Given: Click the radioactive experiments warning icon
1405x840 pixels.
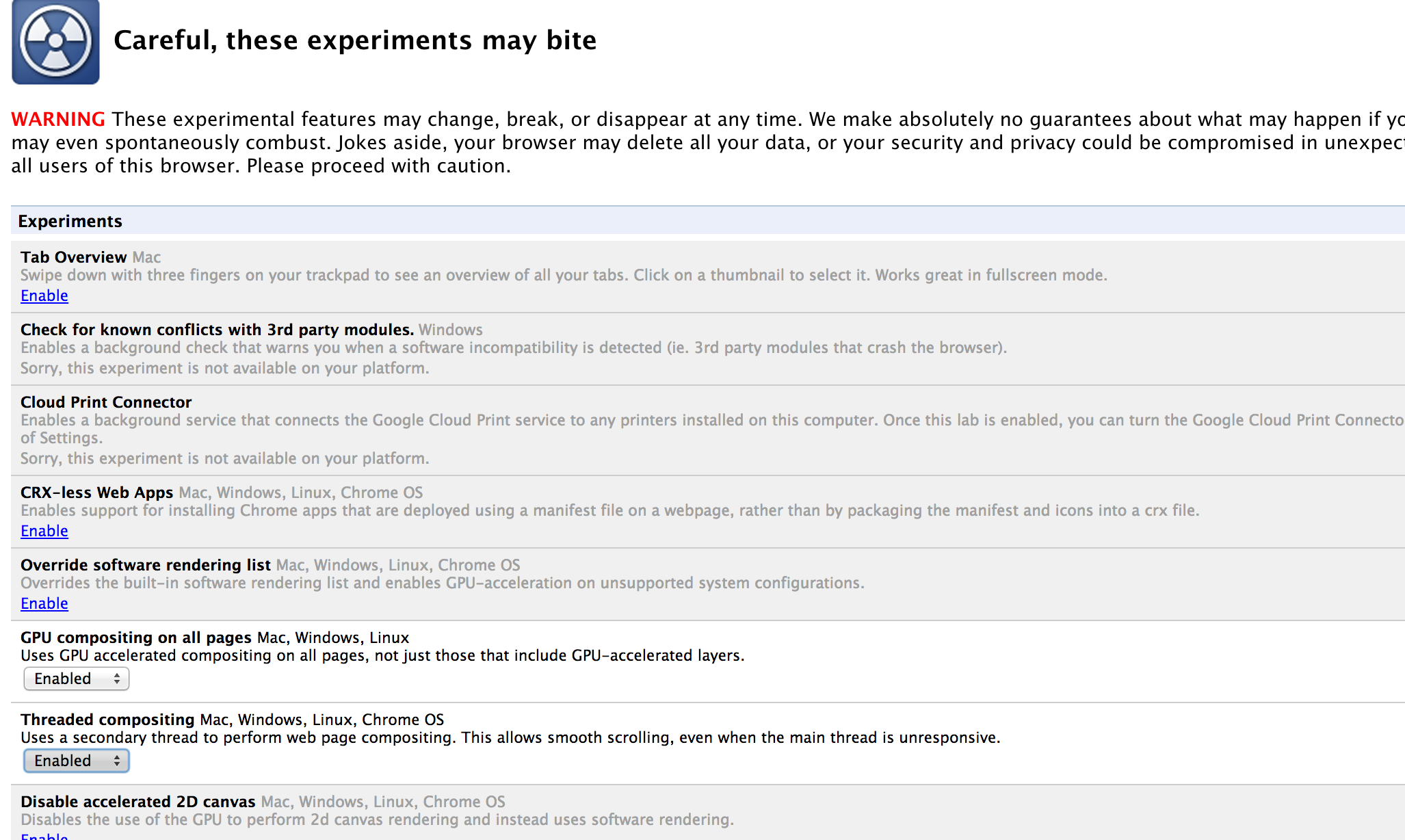Looking at the screenshot, I should click(x=55, y=42).
